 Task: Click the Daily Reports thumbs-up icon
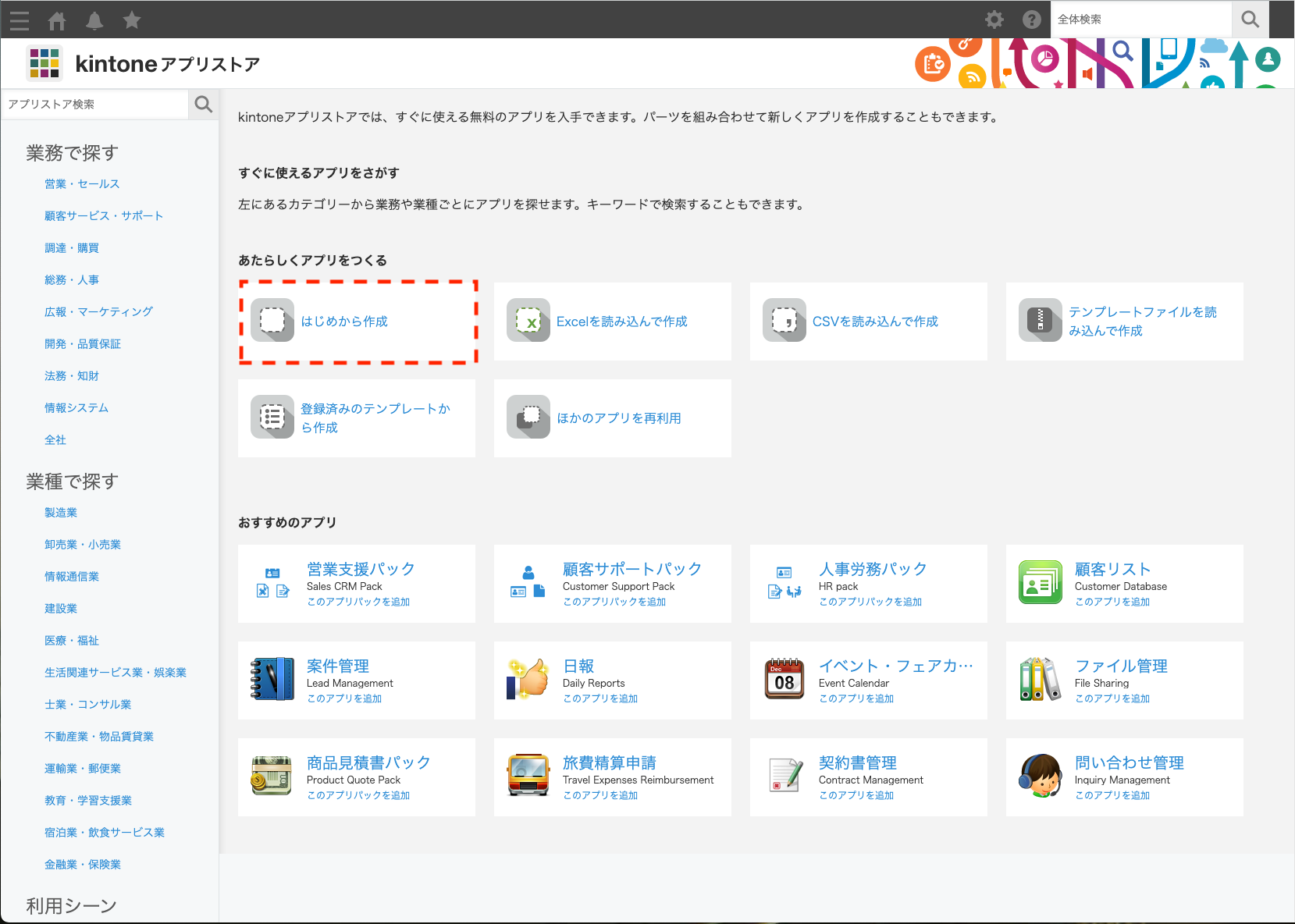(528, 680)
